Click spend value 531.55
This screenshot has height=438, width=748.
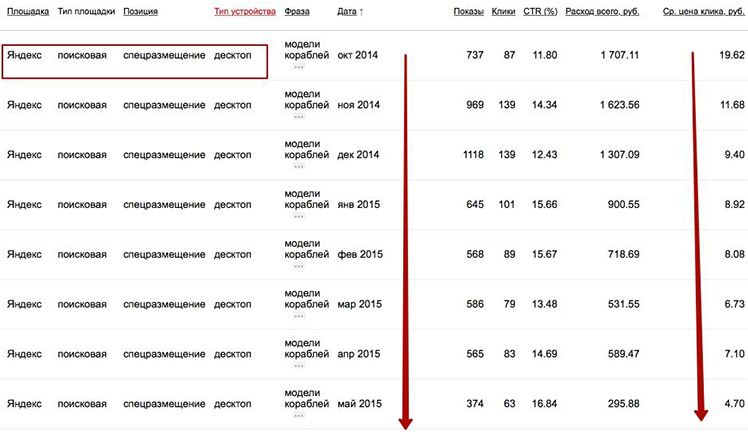point(623,304)
